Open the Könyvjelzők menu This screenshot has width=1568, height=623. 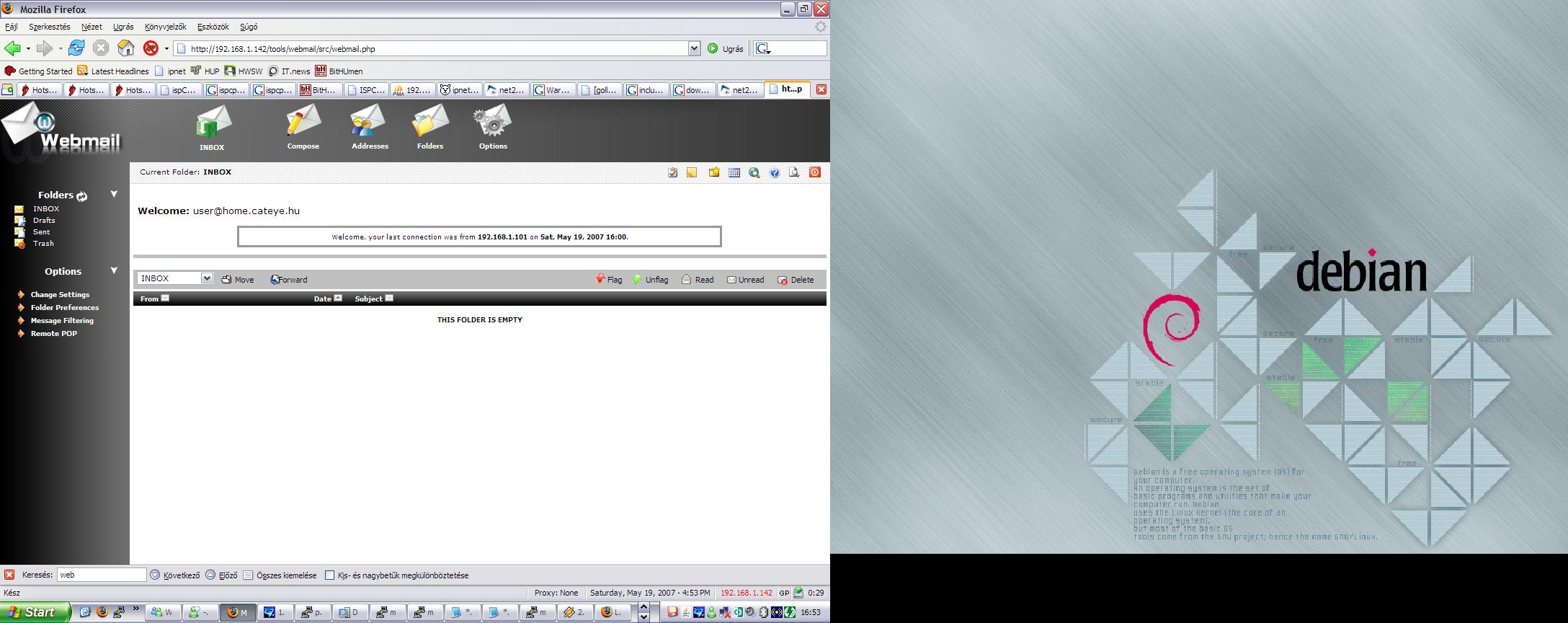[x=165, y=27]
